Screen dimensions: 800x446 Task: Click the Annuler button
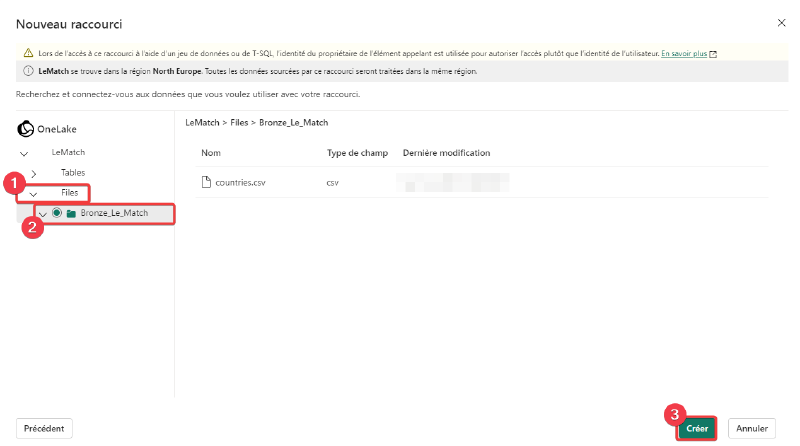coord(752,429)
